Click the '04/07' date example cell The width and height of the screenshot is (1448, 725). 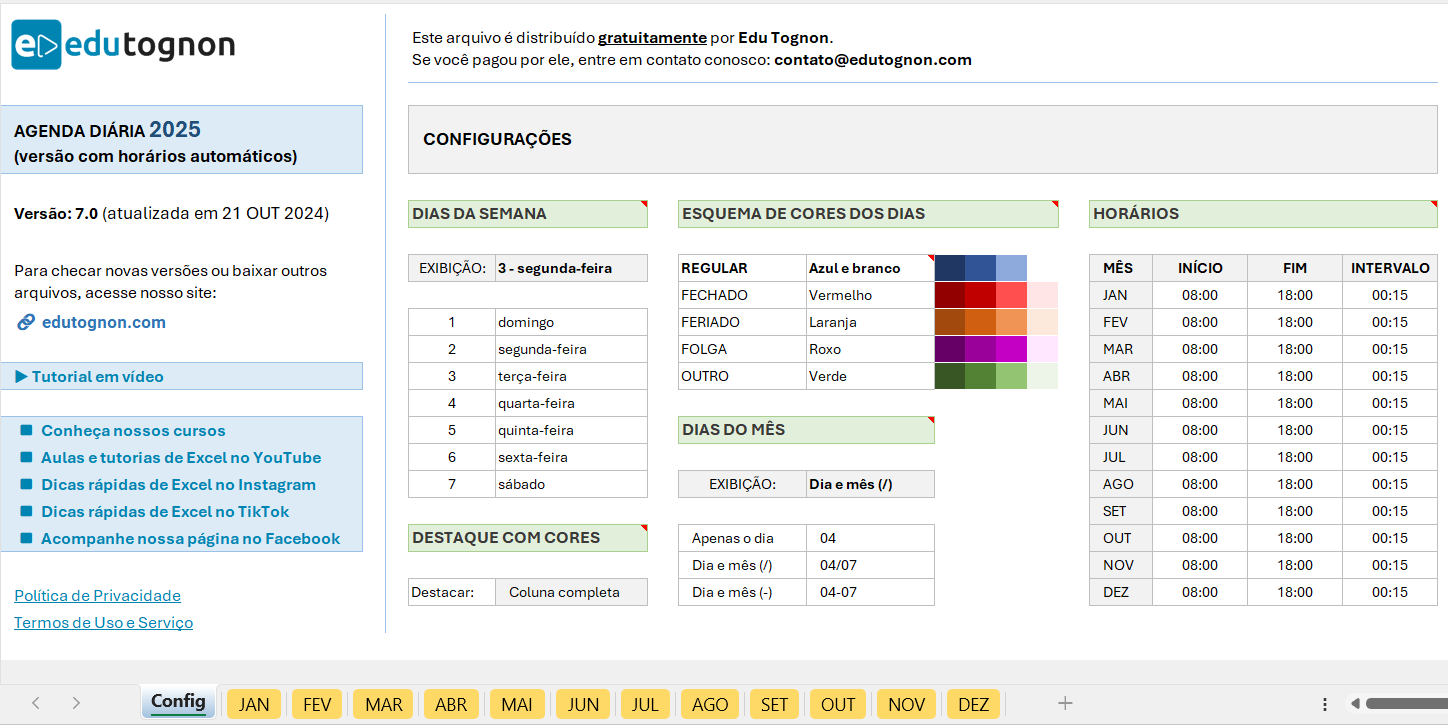[x=870, y=565]
